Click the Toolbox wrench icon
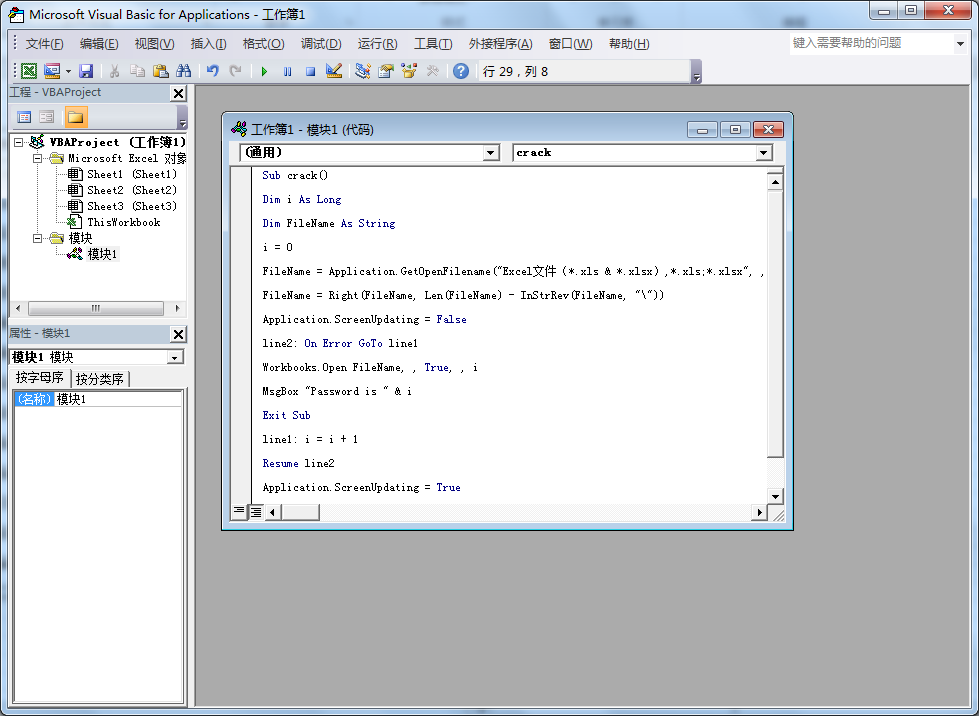 (x=432, y=71)
